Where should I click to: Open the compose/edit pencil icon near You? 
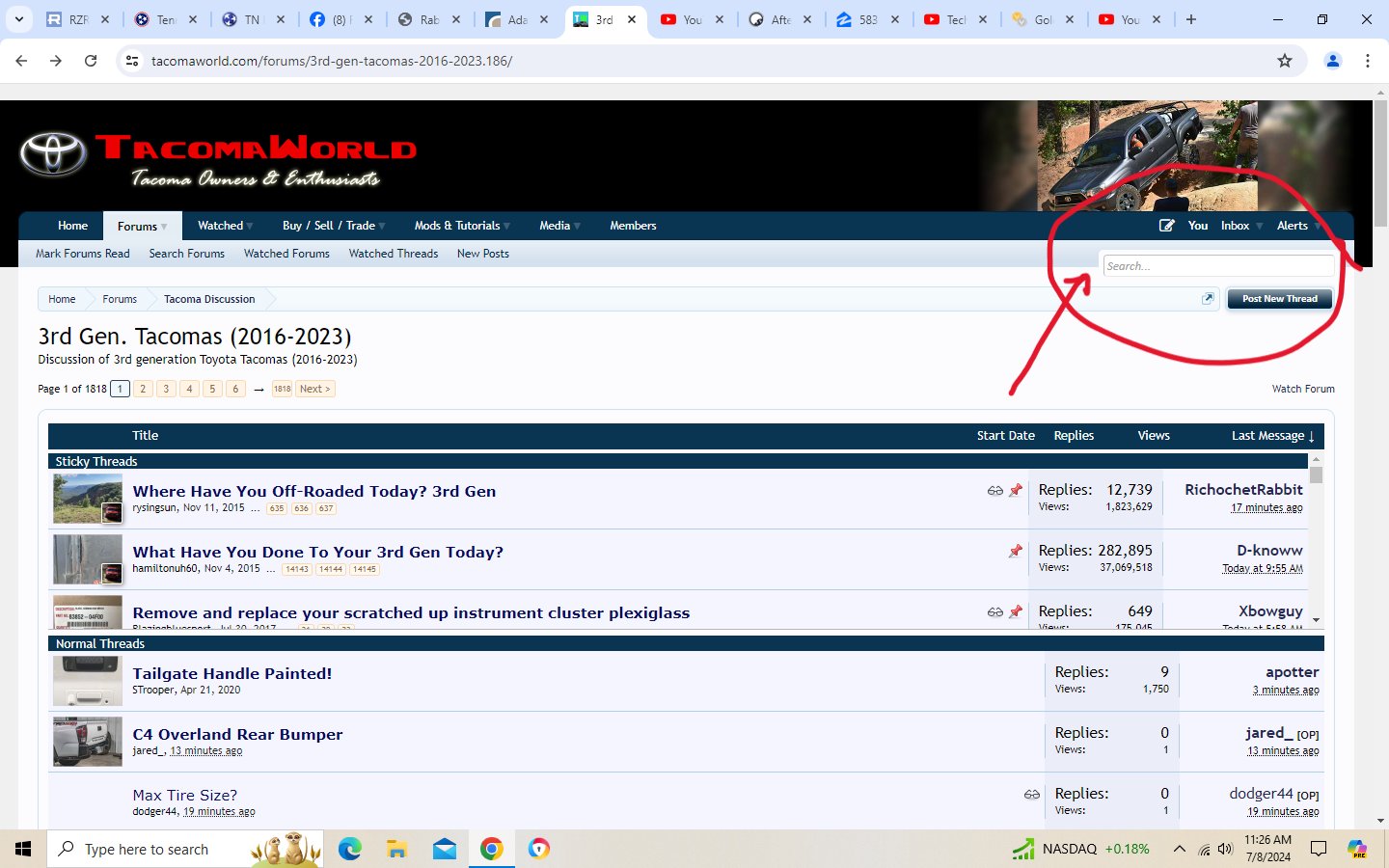point(1167,226)
